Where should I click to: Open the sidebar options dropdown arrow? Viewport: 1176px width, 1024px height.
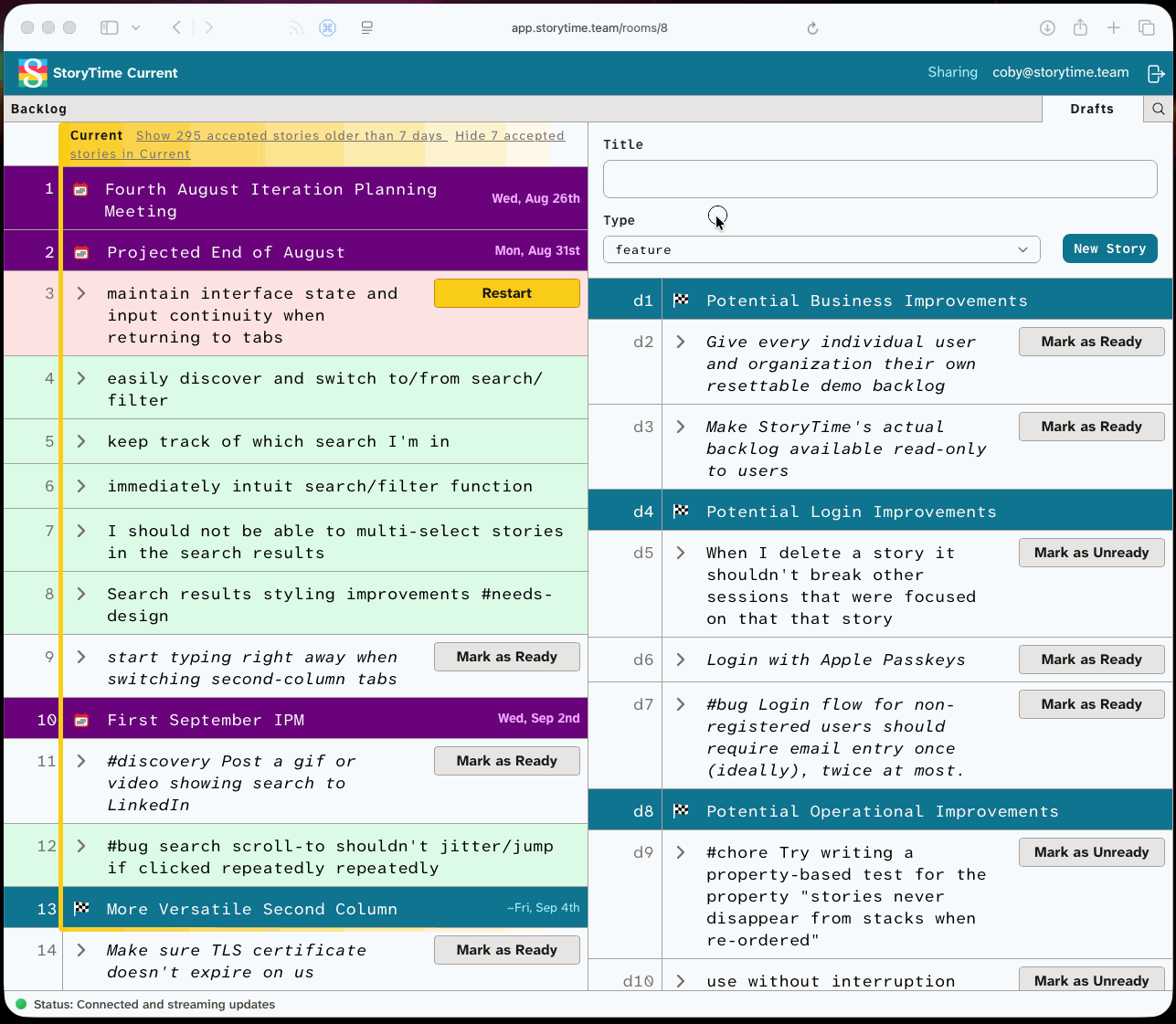click(136, 27)
